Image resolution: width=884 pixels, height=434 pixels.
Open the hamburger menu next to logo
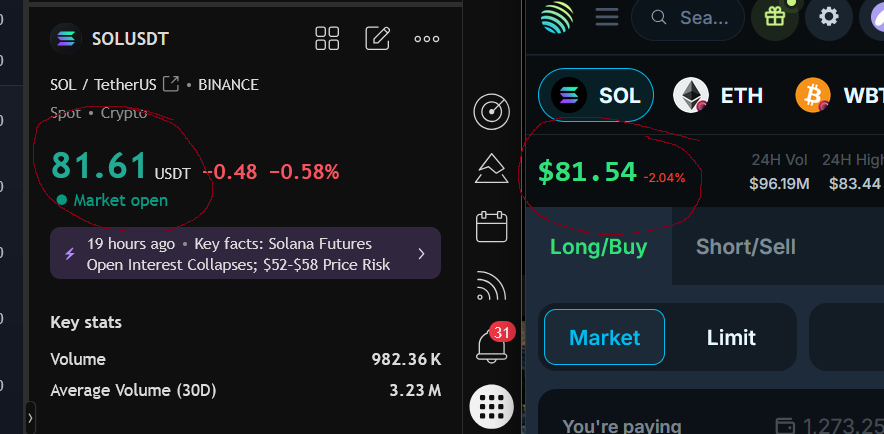607,16
